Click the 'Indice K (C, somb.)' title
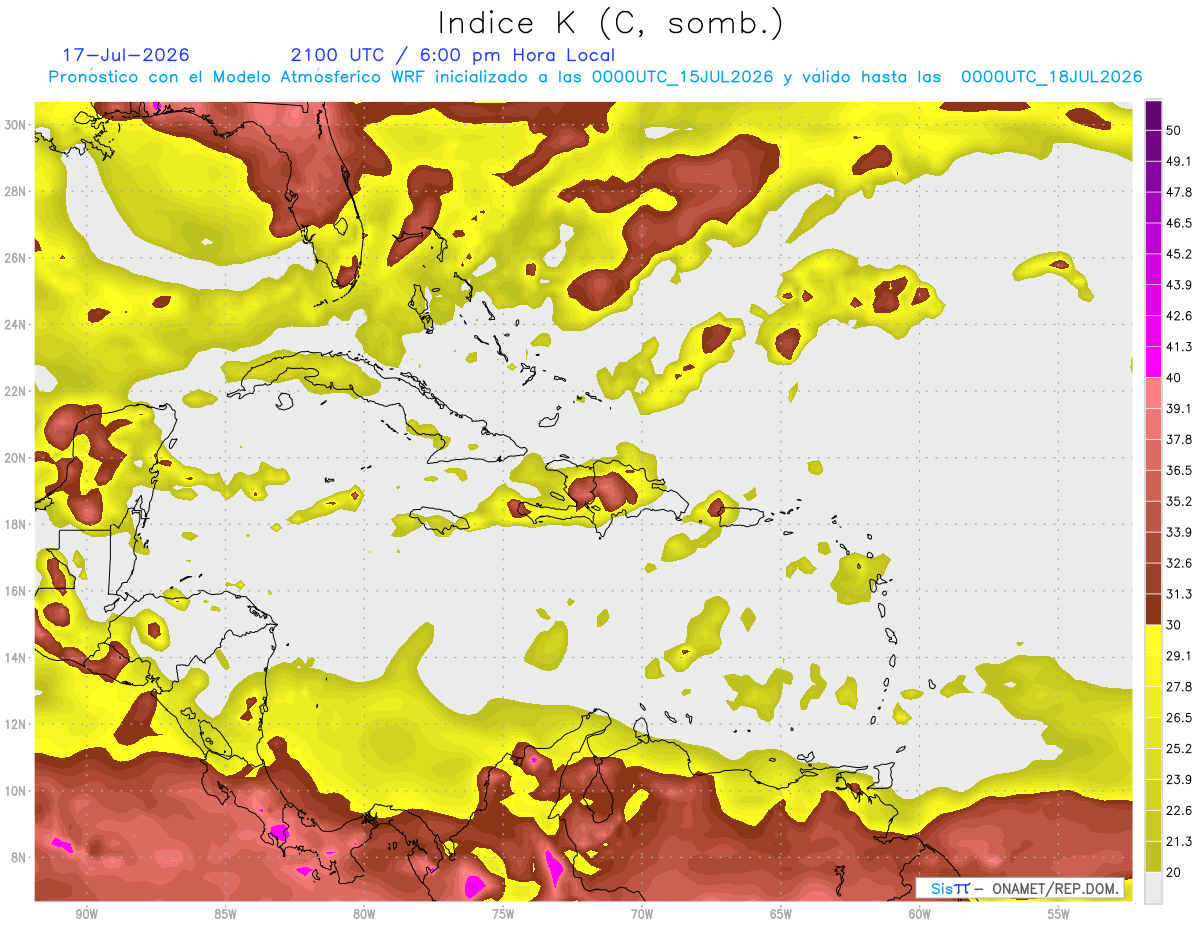The image size is (1200, 927). pos(611,24)
